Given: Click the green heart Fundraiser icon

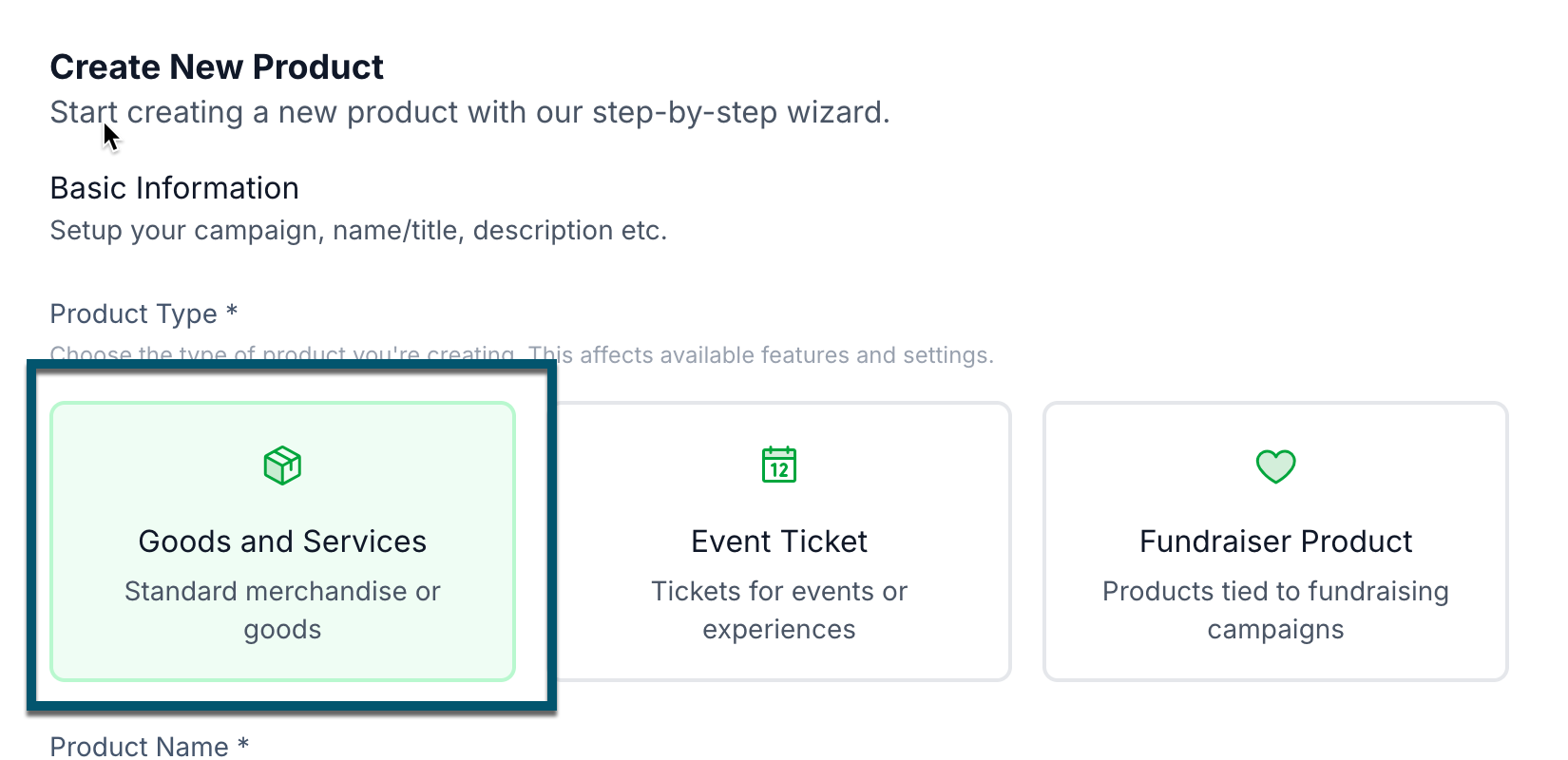Looking at the screenshot, I should (1275, 465).
